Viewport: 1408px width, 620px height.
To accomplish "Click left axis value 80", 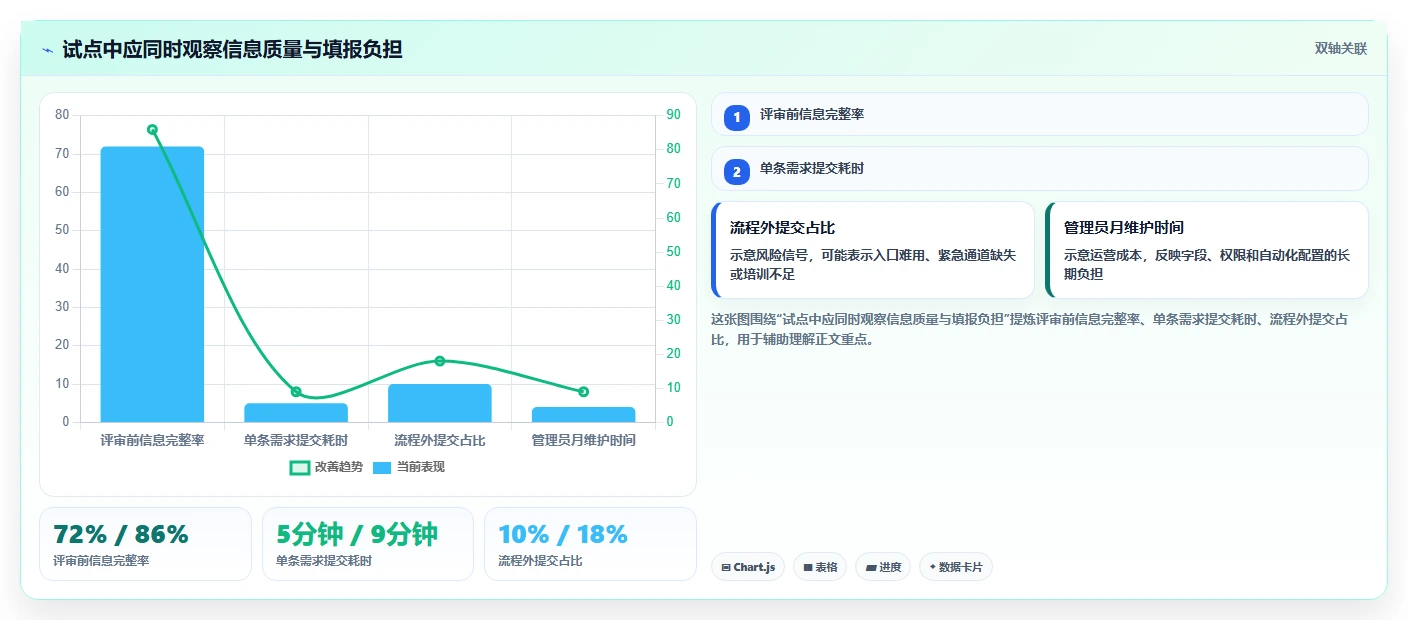I will click(62, 115).
